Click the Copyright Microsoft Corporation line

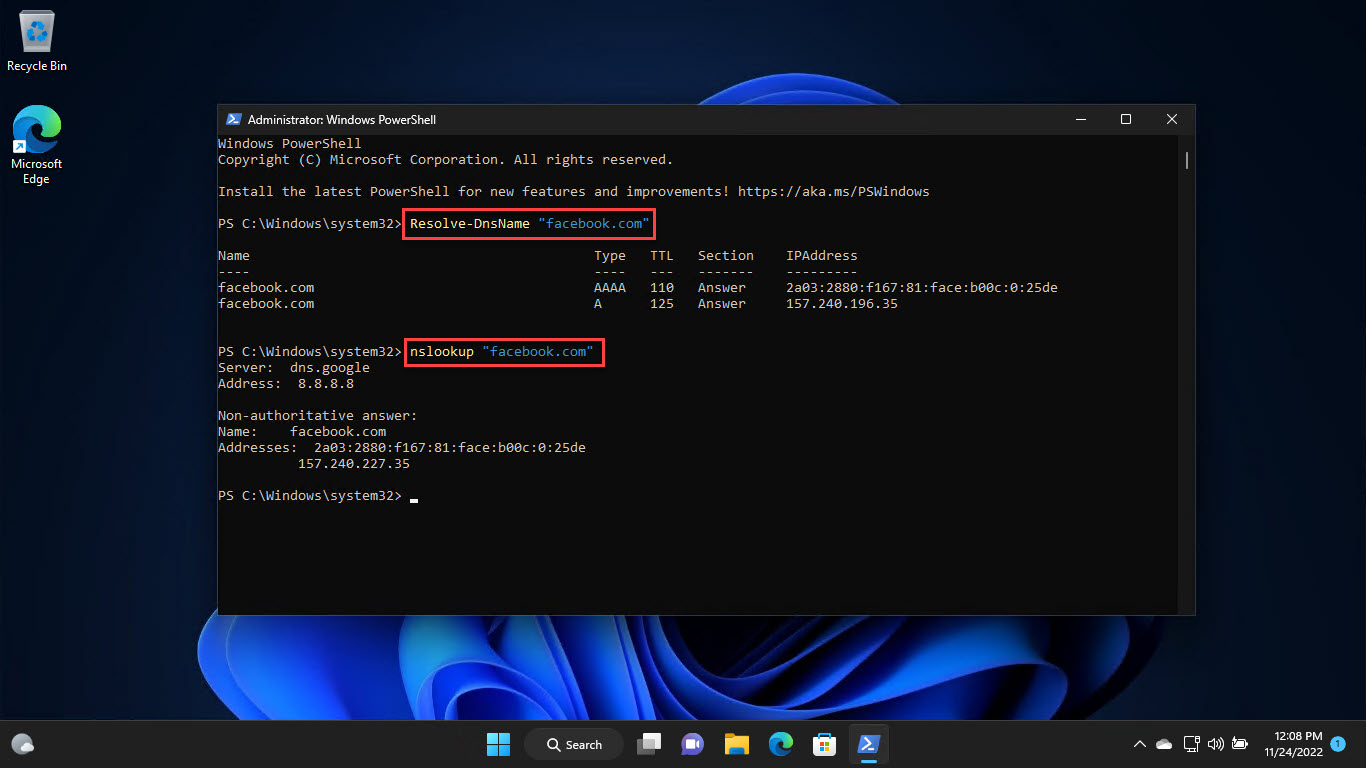coord(446,159)
